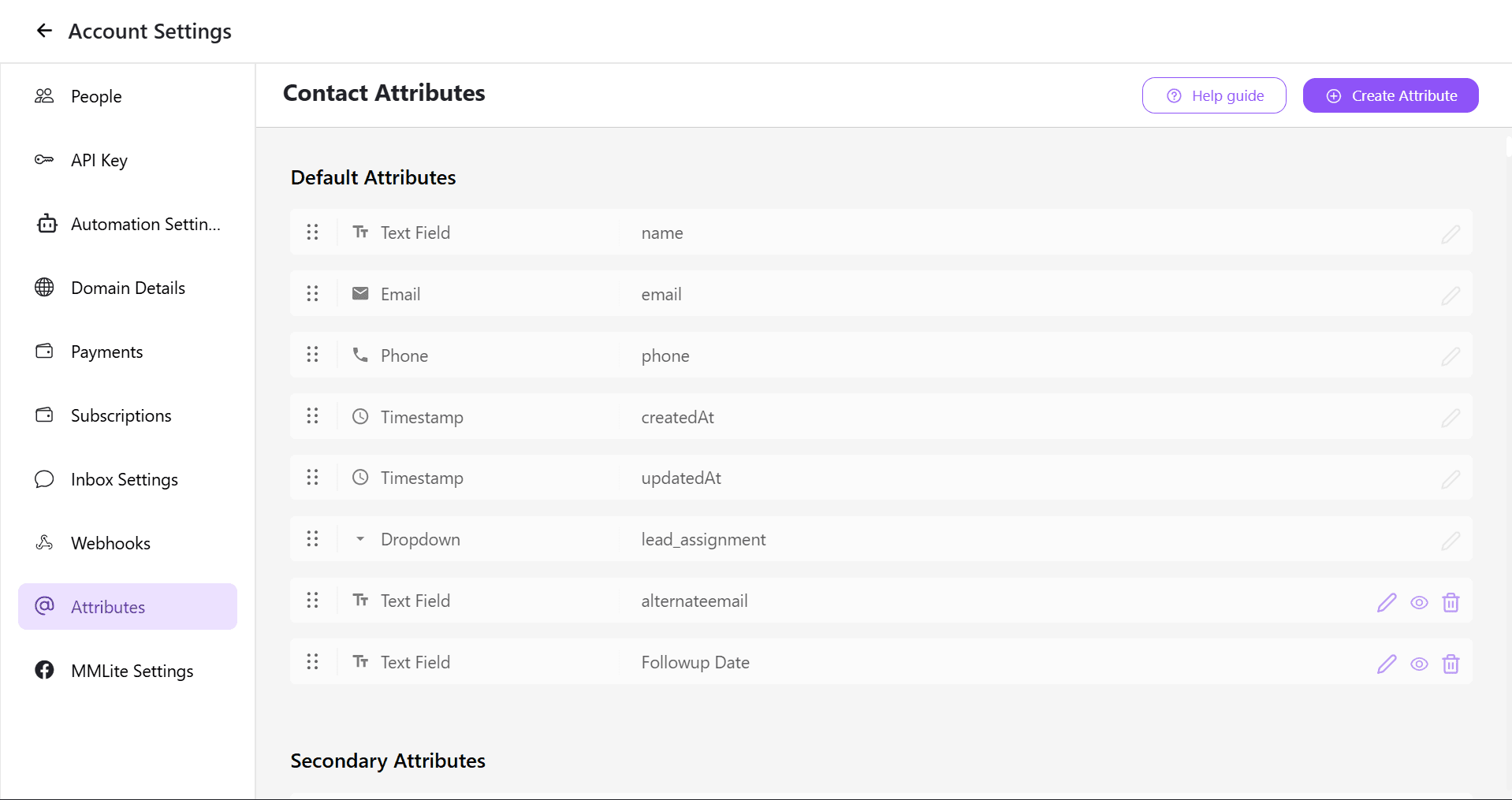Click the edit pencil for lead_assignment

pyautogui.click(x=1451, y=541)
